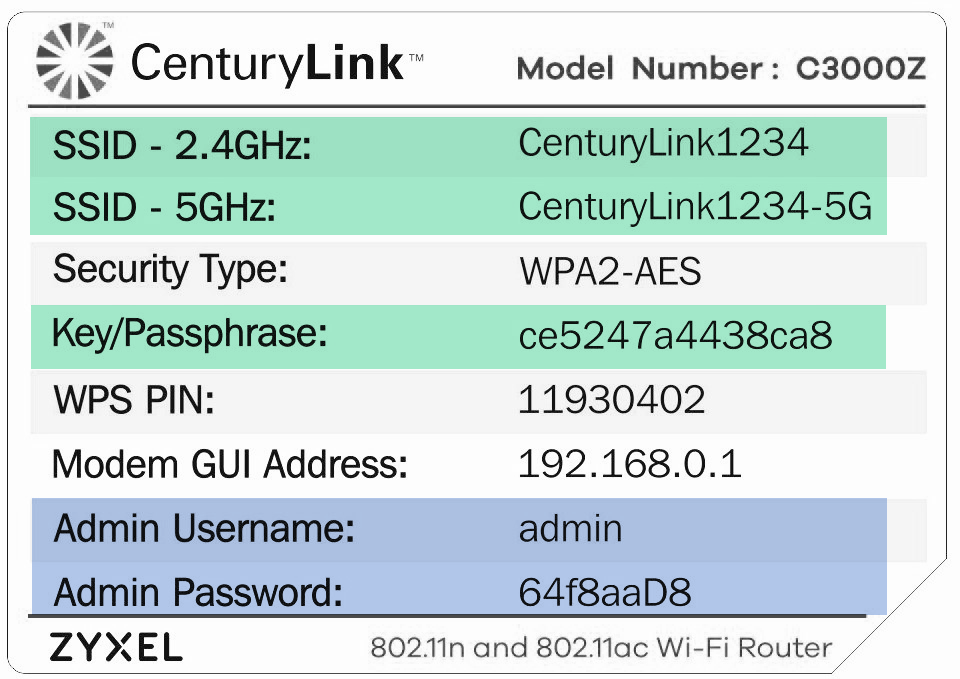Click the WPS PIN label

pyautogui.click(x=134, y=401)
